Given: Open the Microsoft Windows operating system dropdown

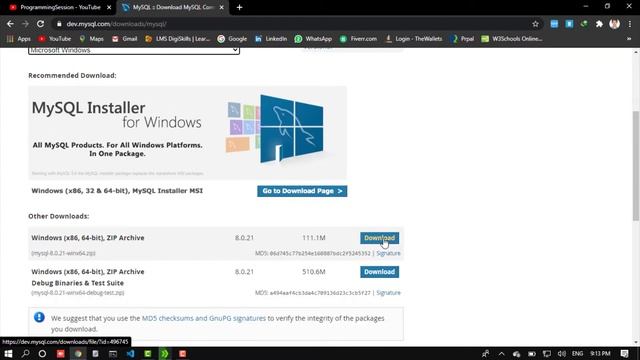Looking at the screenshot, I should coord(134,51).
